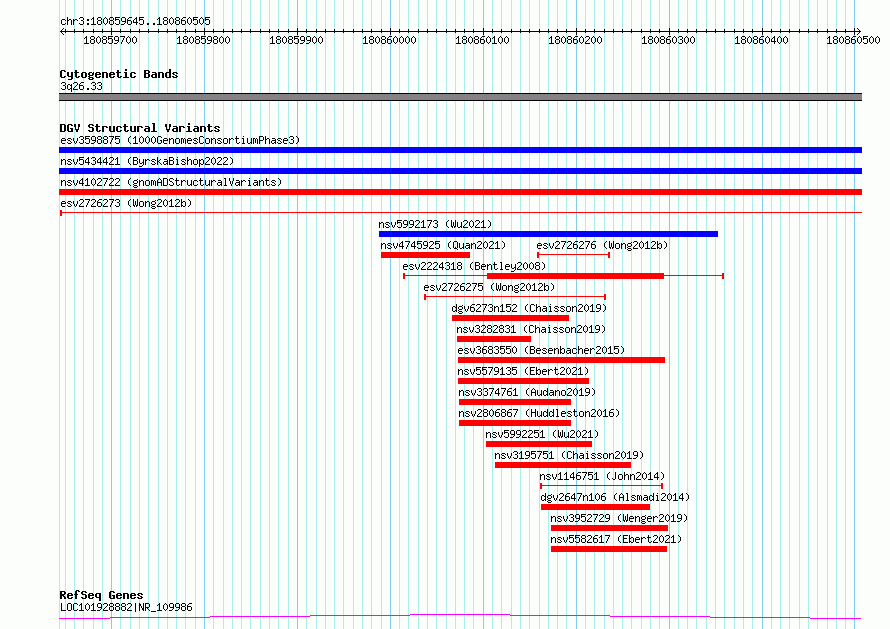890x629 pixels.
Task: Click the RefSeq Genes track title
Action: [x=101, y=596]
